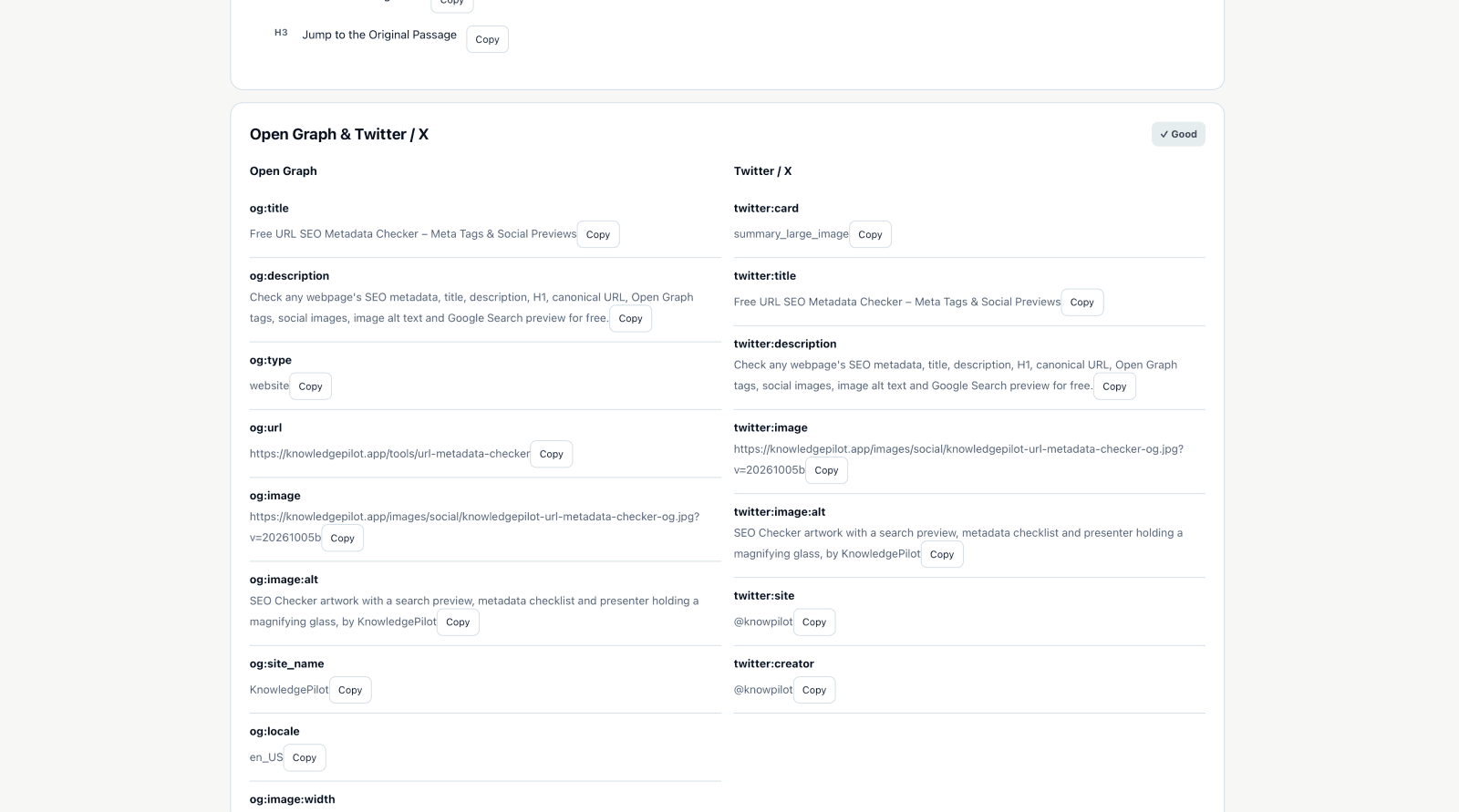Copy the og:image:alt text
Image resolution: width=1459 pixels, height=812 pixels.
pos(458,622)
